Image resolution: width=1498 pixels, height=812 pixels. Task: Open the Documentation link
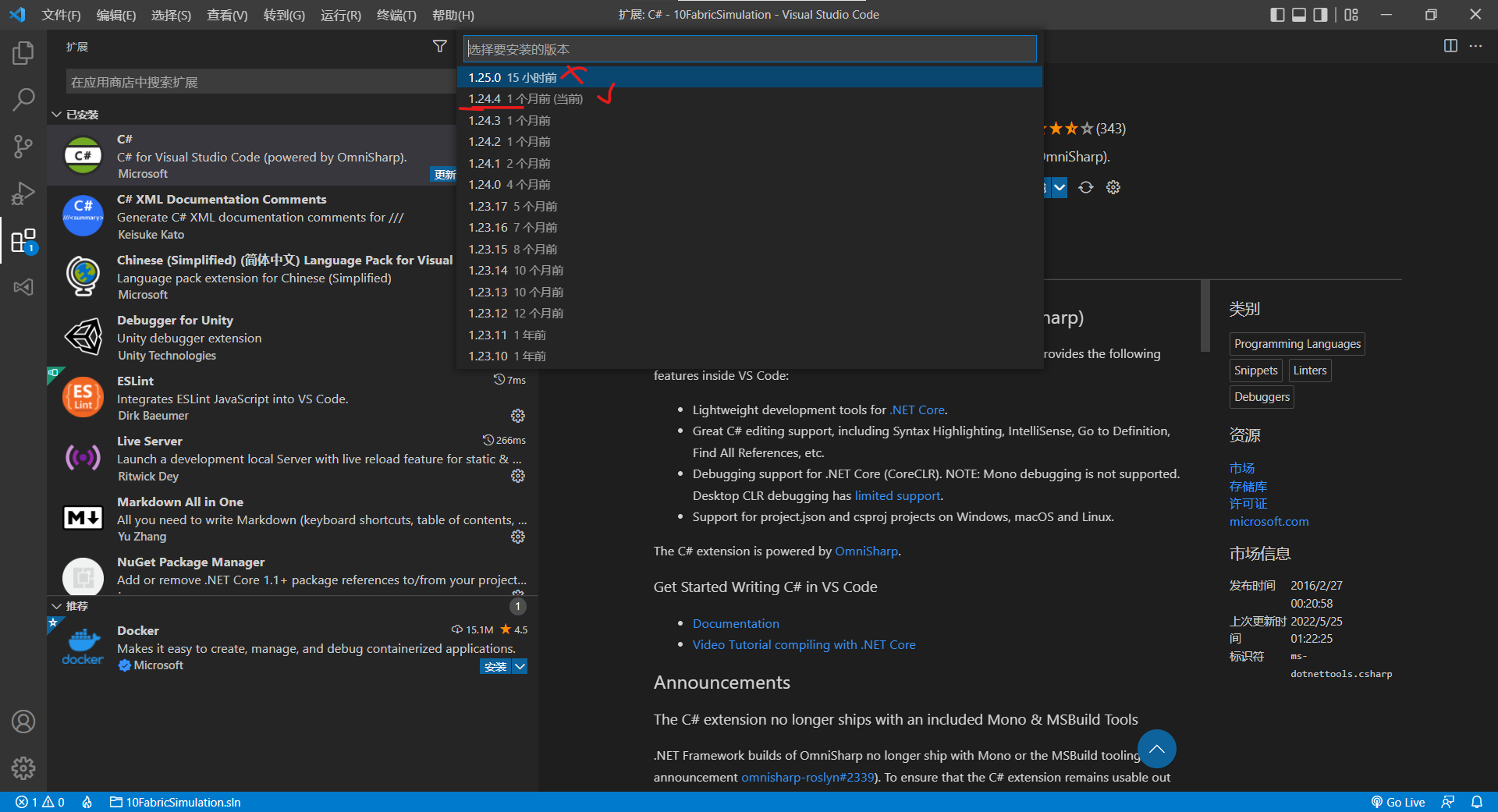click(736, 624)
